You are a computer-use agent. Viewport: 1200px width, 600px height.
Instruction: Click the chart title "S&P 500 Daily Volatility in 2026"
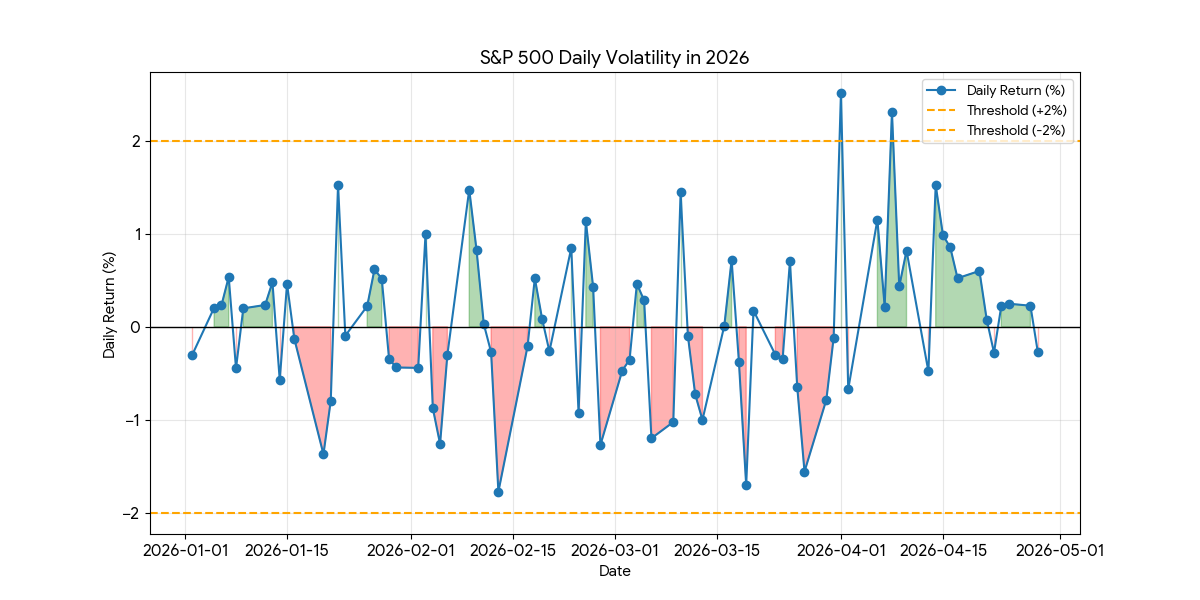tap(614, 58)
